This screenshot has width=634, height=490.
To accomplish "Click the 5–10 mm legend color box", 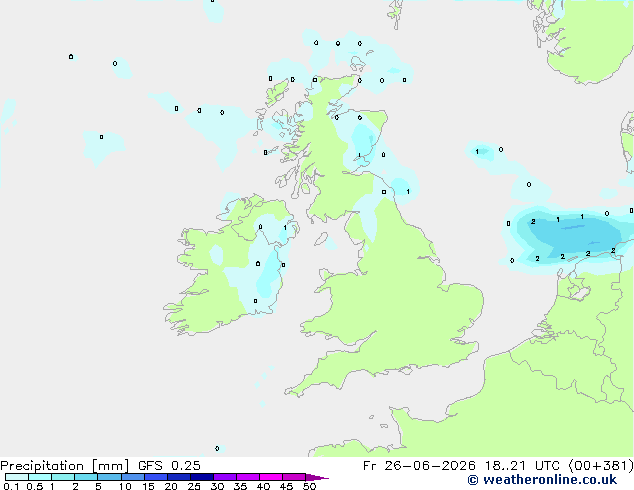I will click(x=109, y=477).
